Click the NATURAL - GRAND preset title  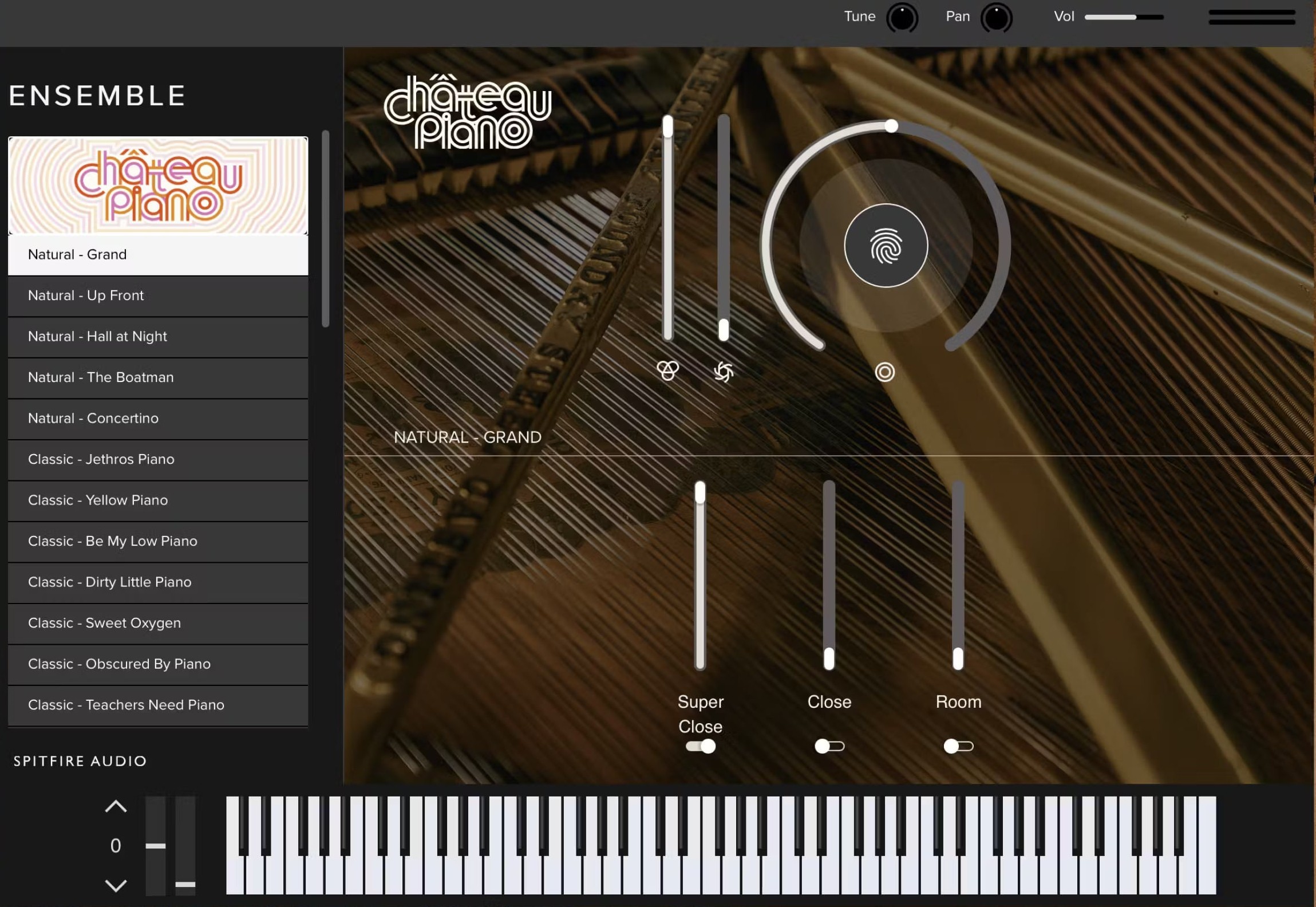point(467,437)
